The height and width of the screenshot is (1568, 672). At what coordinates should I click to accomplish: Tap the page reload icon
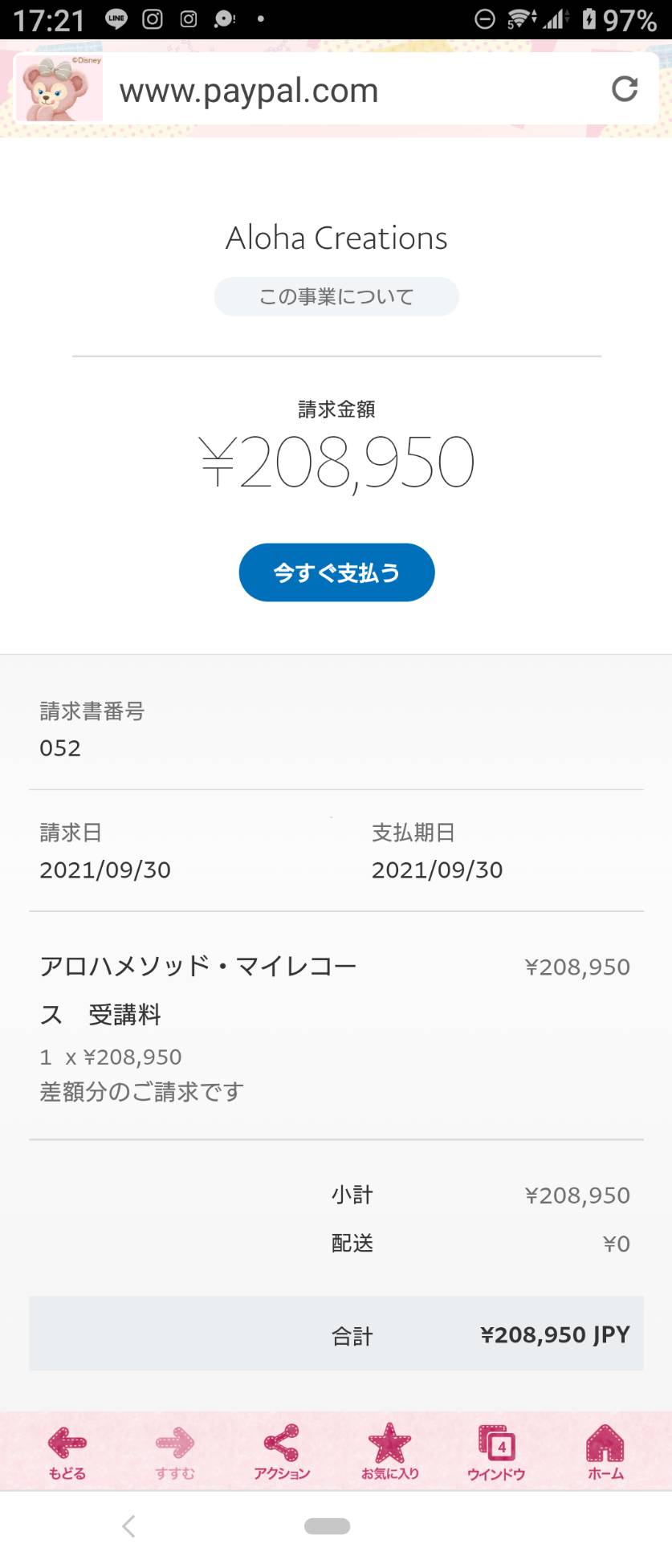point(625,88)
